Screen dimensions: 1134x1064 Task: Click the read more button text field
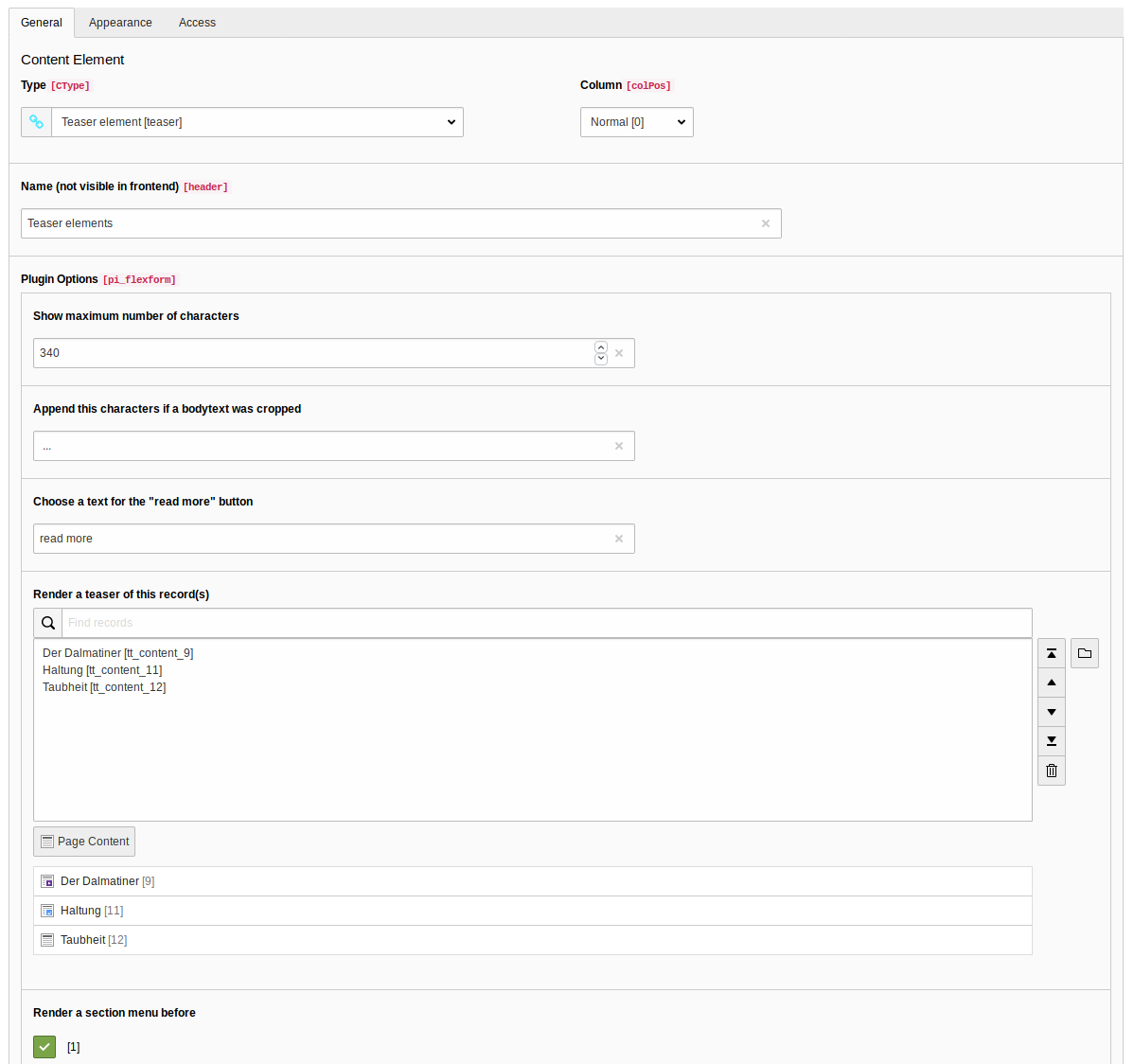[x=333, y=539]
